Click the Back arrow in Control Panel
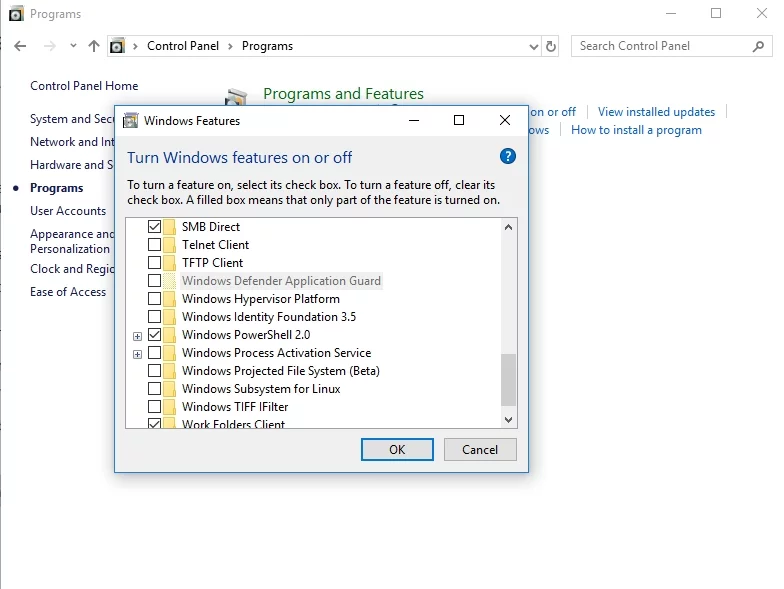The image size is (784, 589). (x=20, y=46)
